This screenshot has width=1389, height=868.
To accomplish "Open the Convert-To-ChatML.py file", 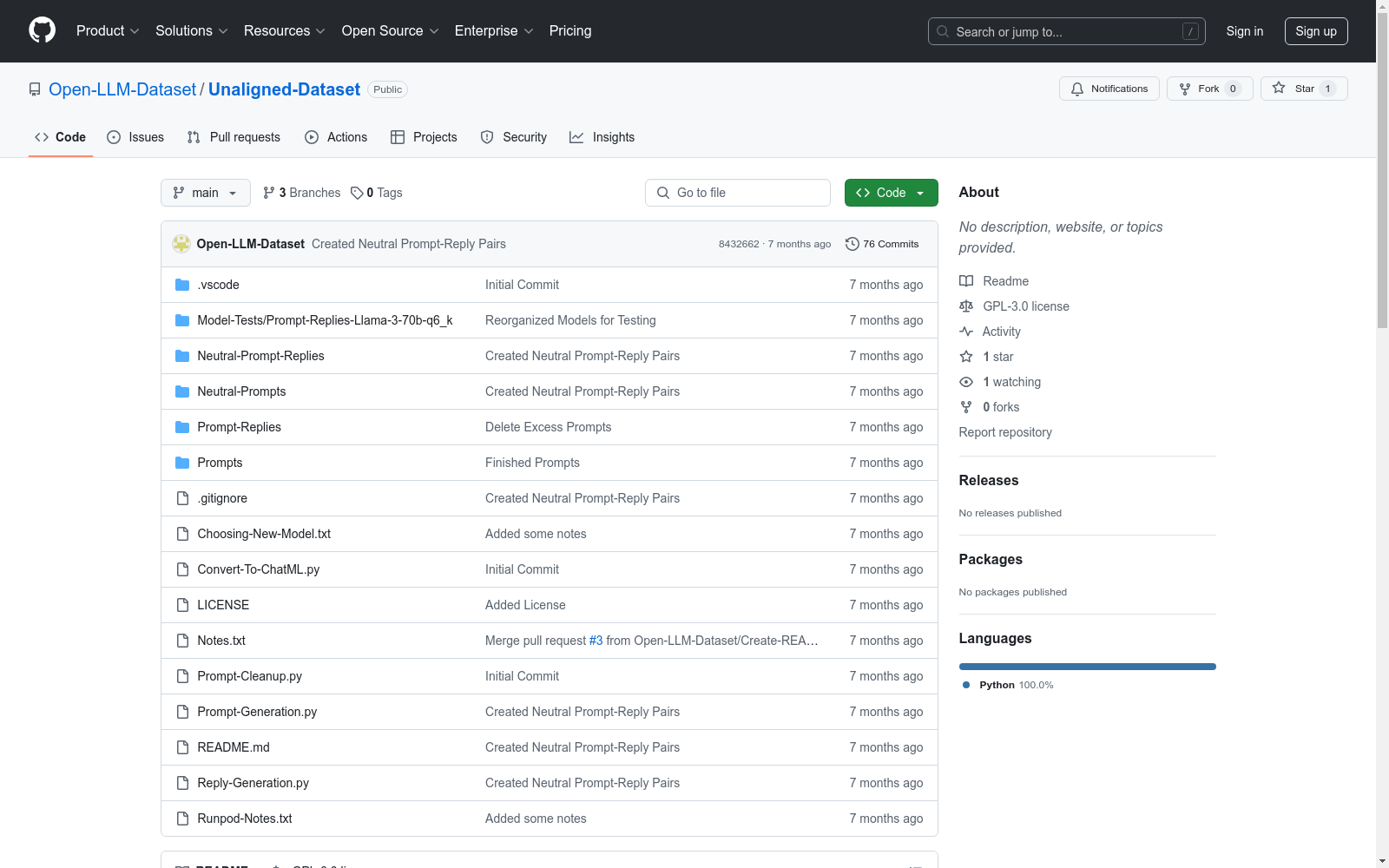I will pyautogui.click(x=259, y=569).
